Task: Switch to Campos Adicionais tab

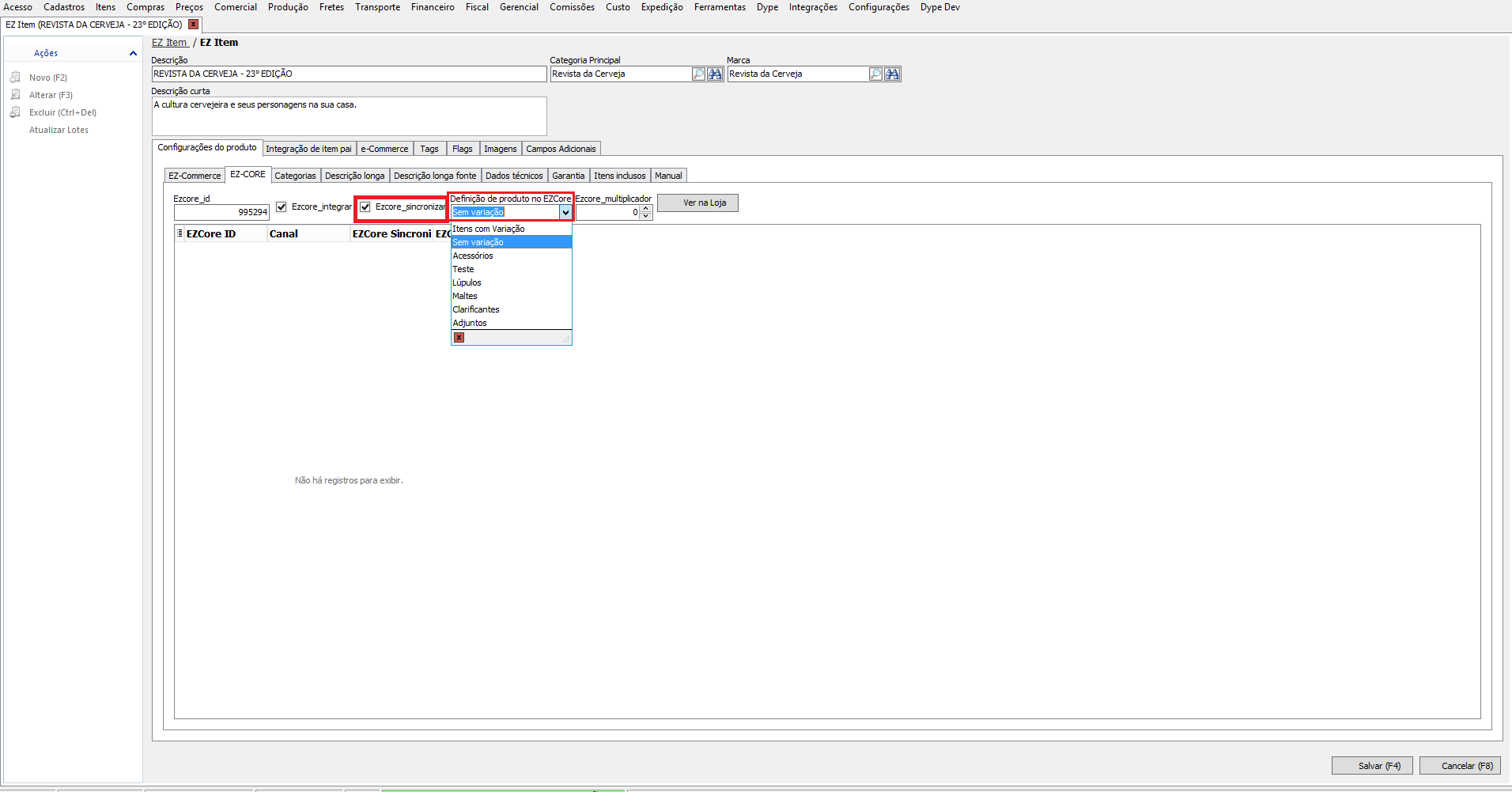Action: (561, 149)
